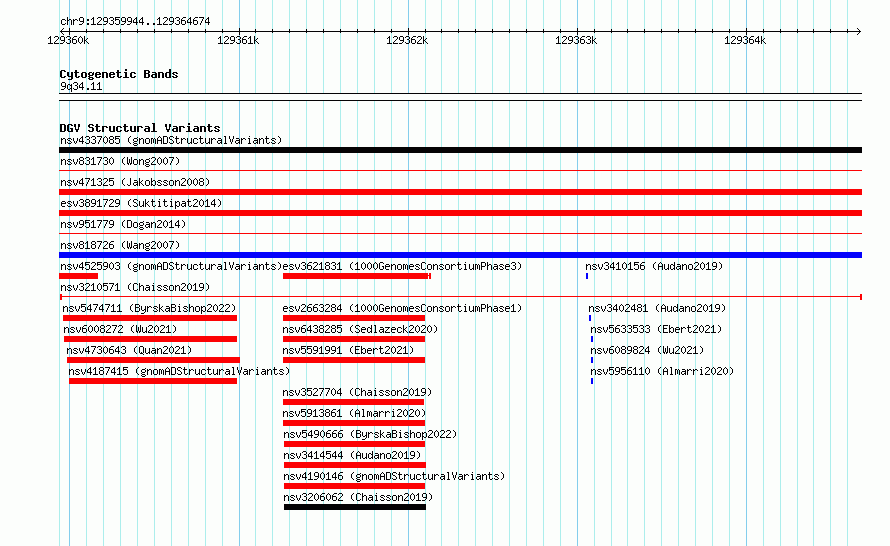This screenshot has height=546, width=890.
Task: Open variant nsv5956110 (Almarri2020)
Action: 662,371
